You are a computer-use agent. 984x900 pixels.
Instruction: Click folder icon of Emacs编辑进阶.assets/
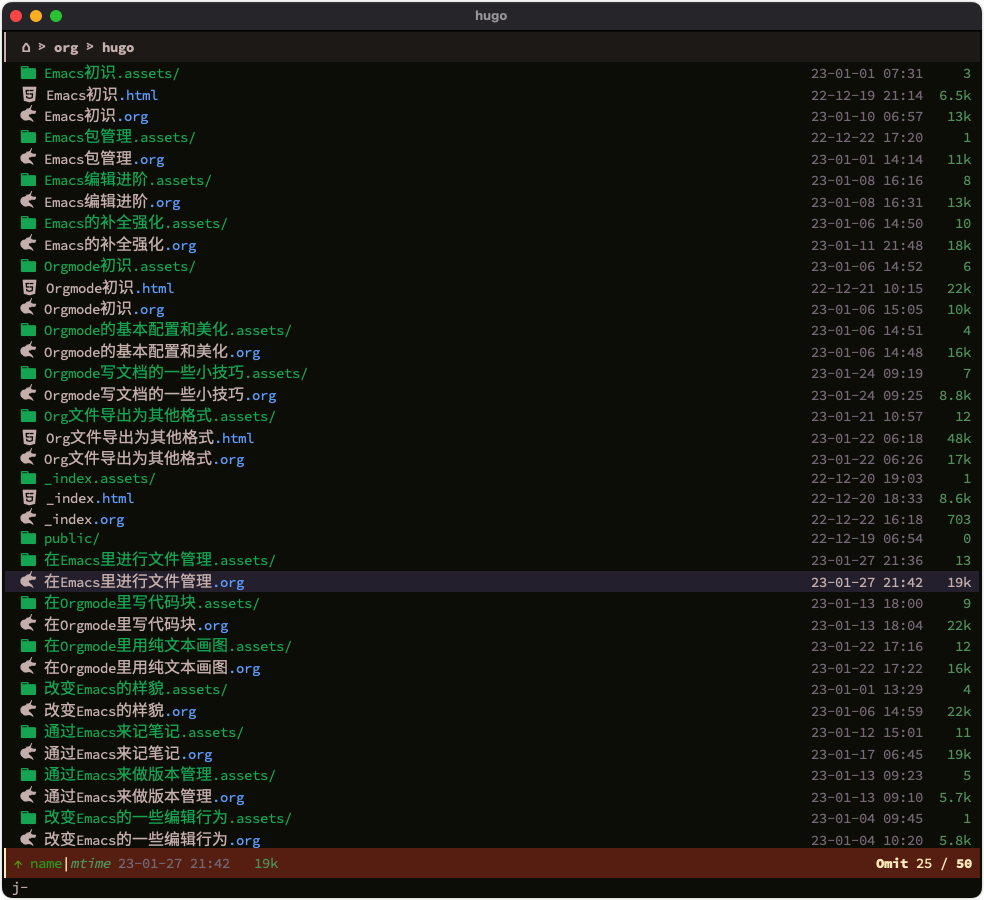pyautogui.click(x=28, y=180)
